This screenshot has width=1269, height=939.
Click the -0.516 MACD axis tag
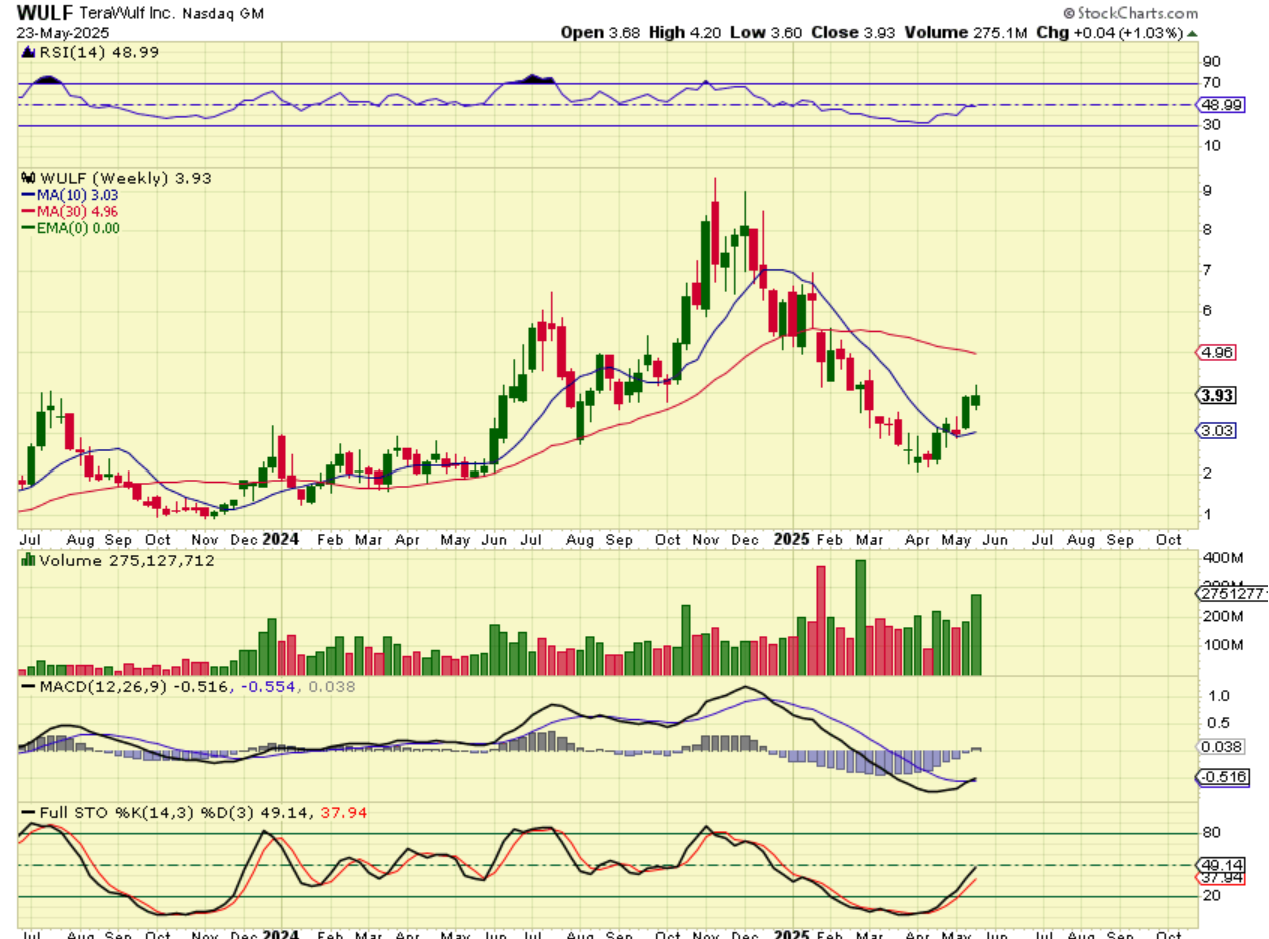tap(1223, 777)
